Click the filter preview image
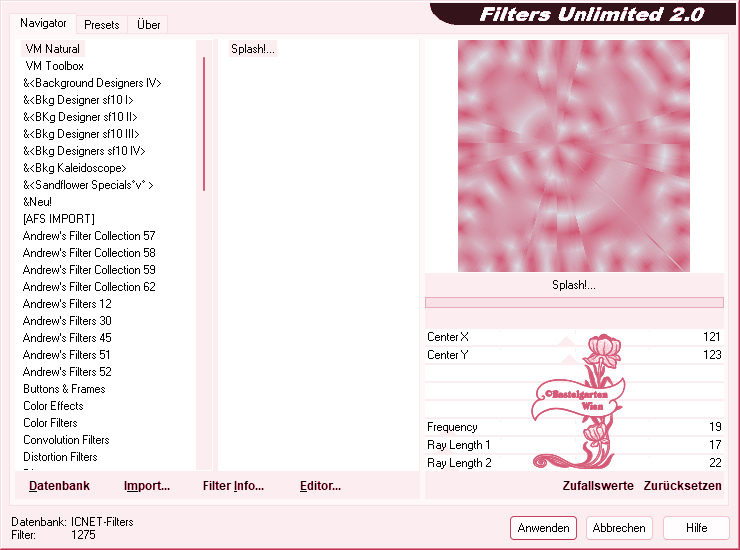 (573, 156)
